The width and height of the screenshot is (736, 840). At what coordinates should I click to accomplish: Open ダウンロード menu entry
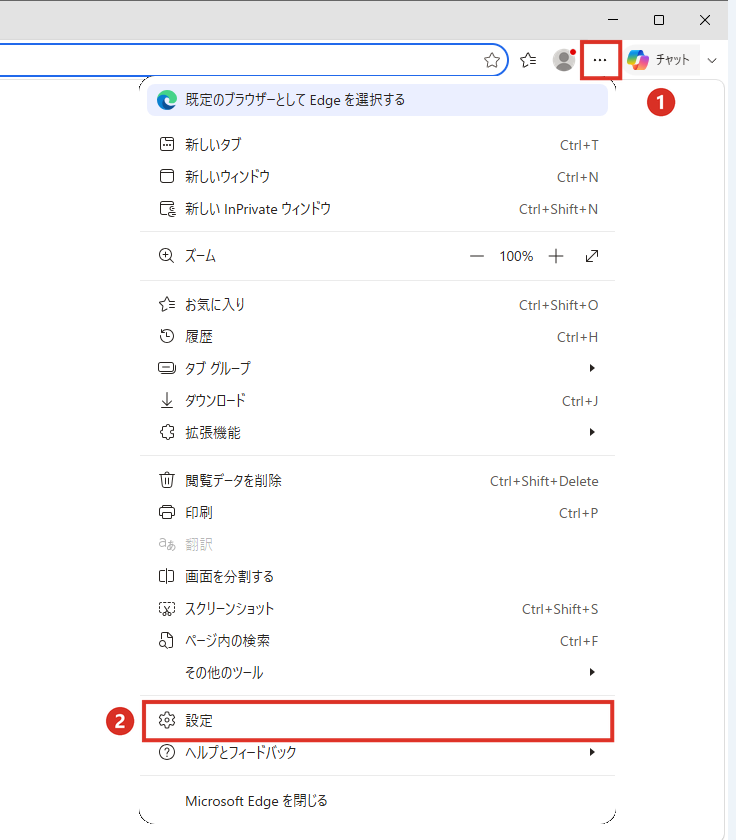[x=378, y=401]
